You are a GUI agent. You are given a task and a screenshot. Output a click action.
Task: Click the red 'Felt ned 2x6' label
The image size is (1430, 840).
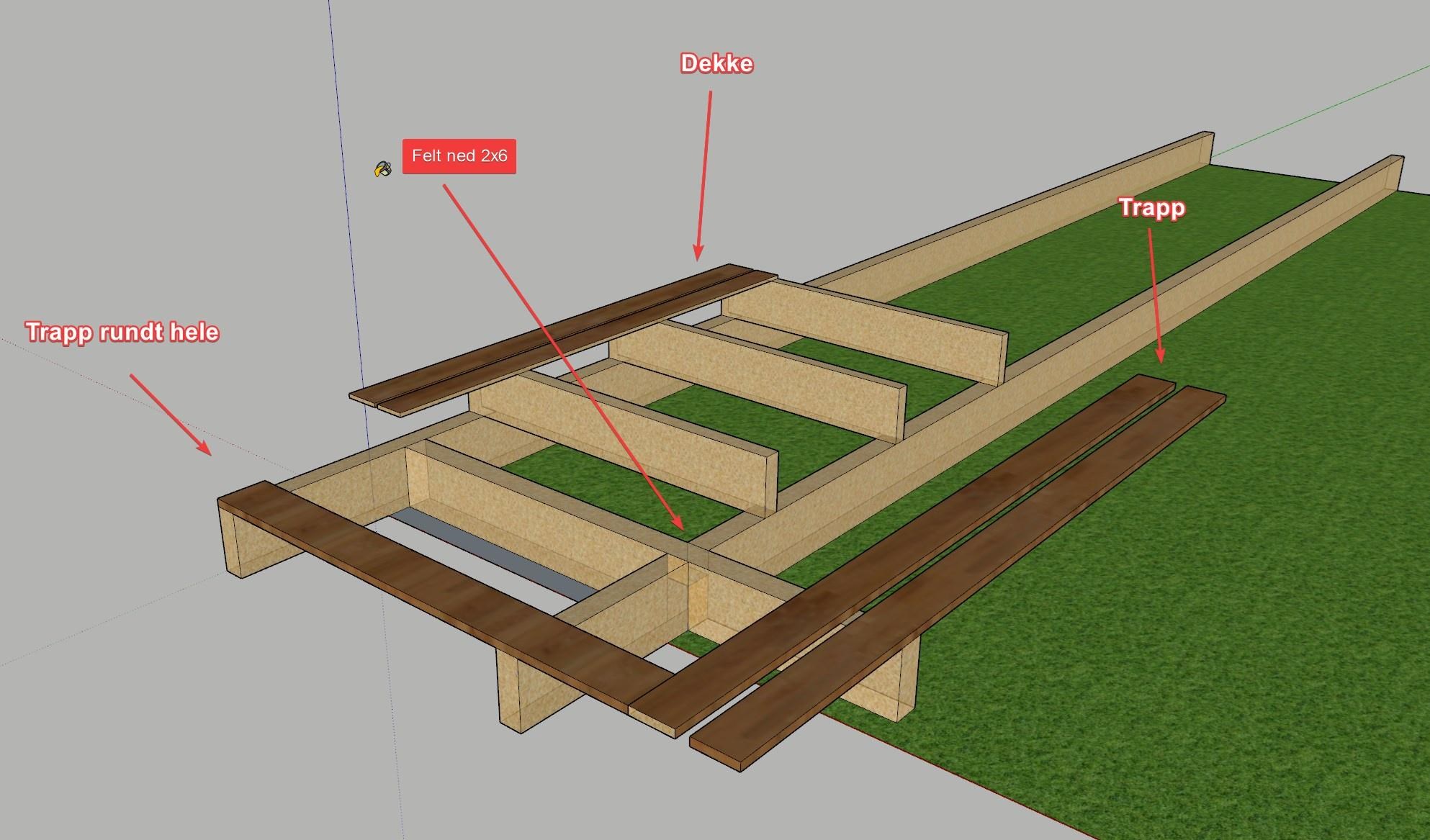coord(459,156)
